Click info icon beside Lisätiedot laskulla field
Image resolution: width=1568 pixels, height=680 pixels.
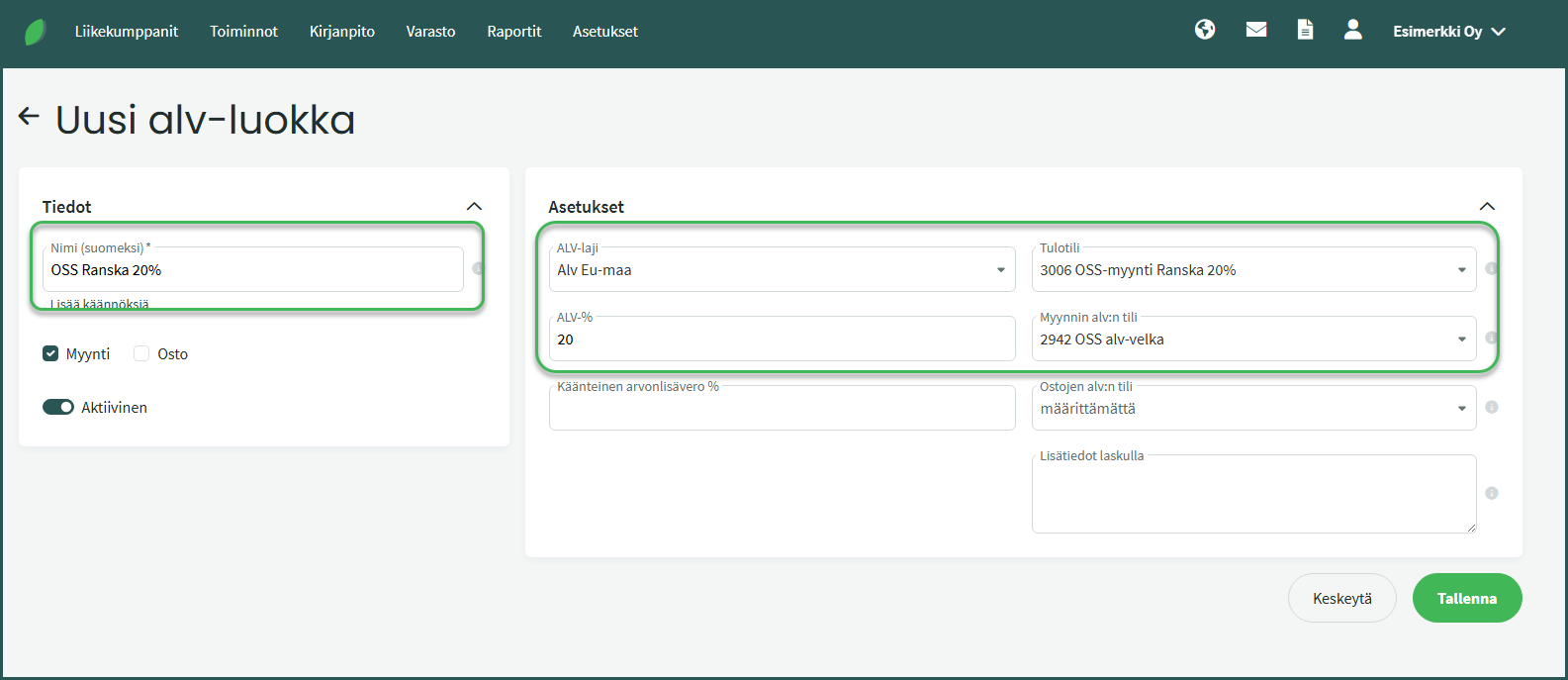tap(1492, 493)
